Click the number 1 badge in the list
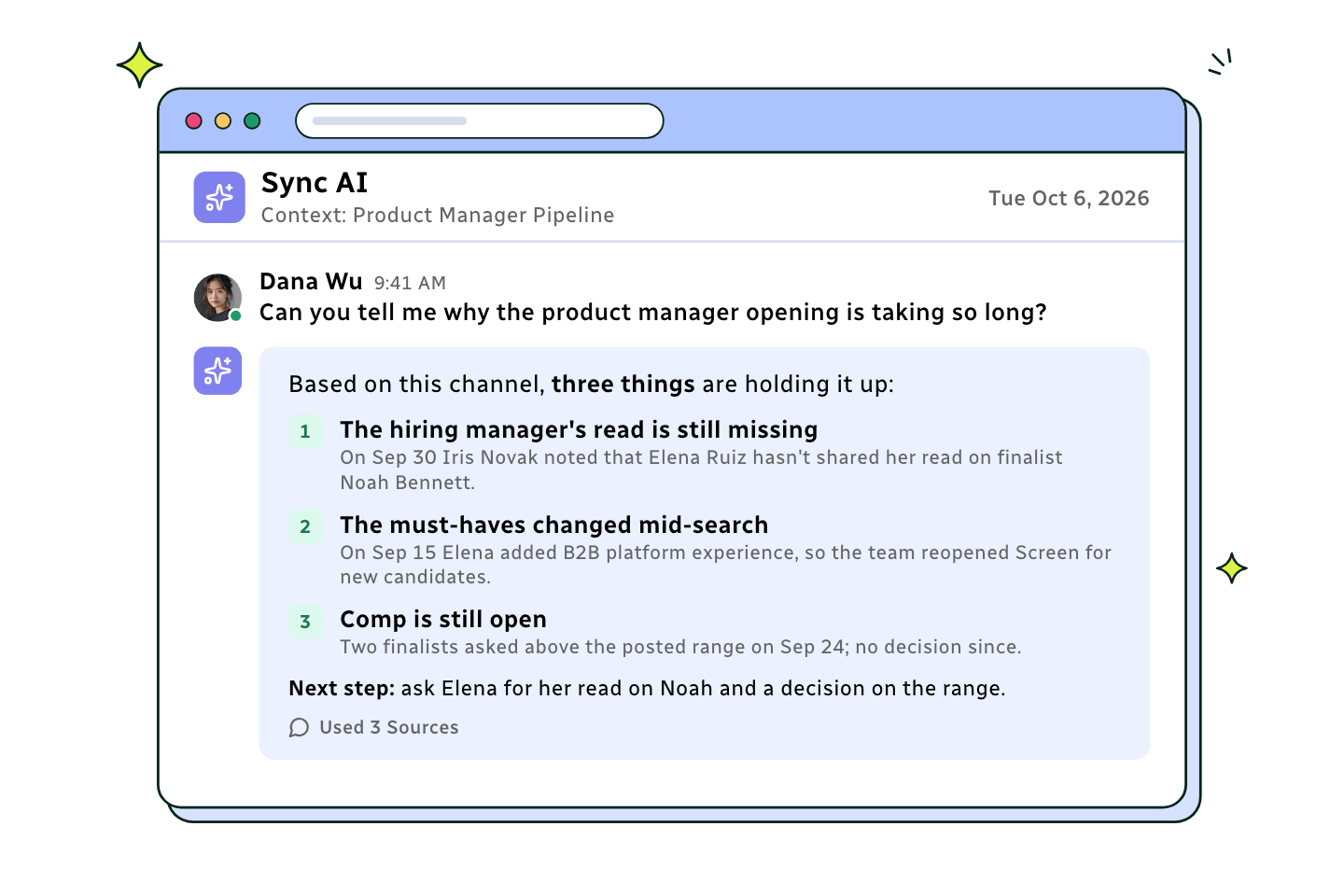 pyautogui.click(x=305, y=431)
